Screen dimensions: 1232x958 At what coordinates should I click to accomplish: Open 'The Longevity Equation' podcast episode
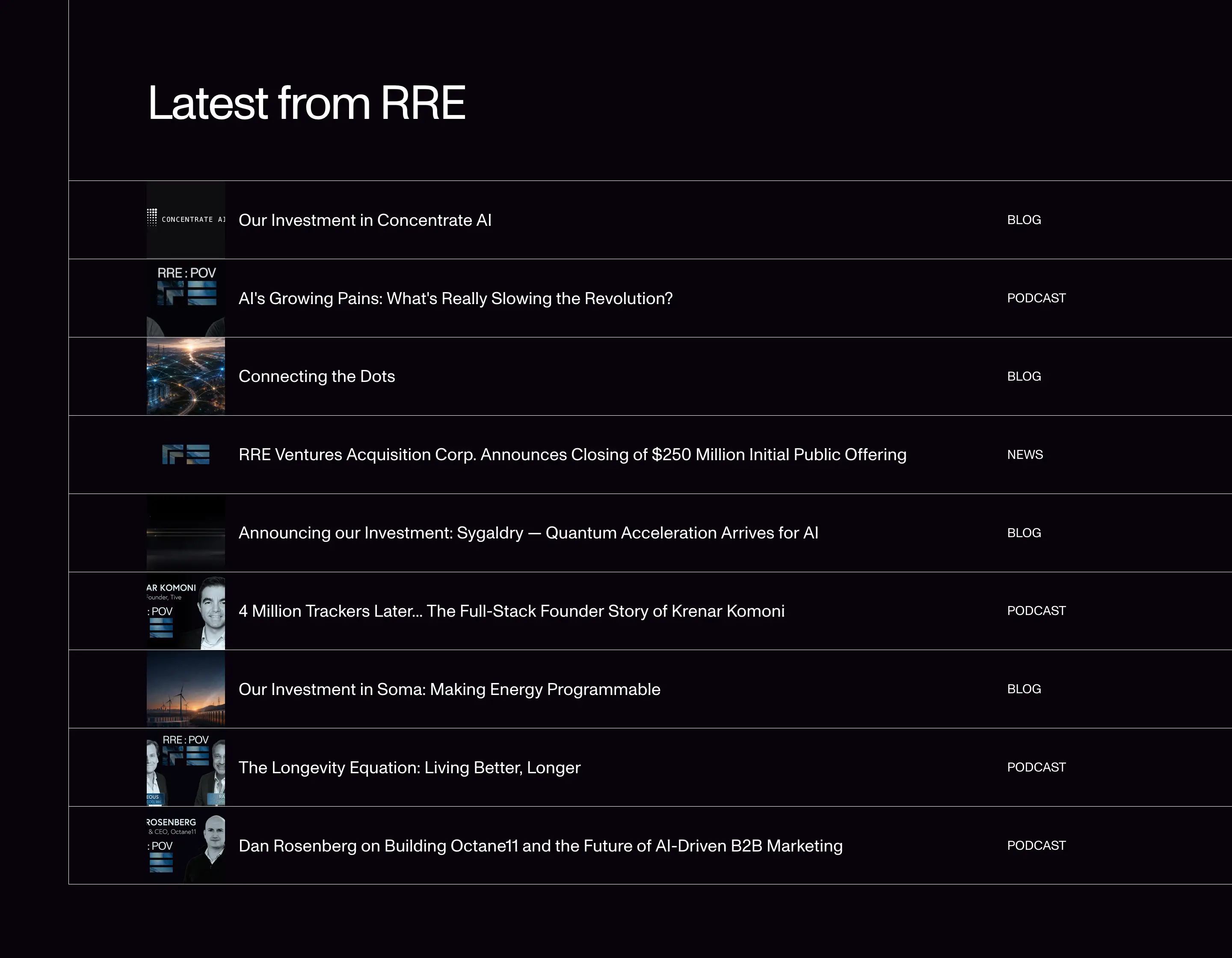pos(409,767)
